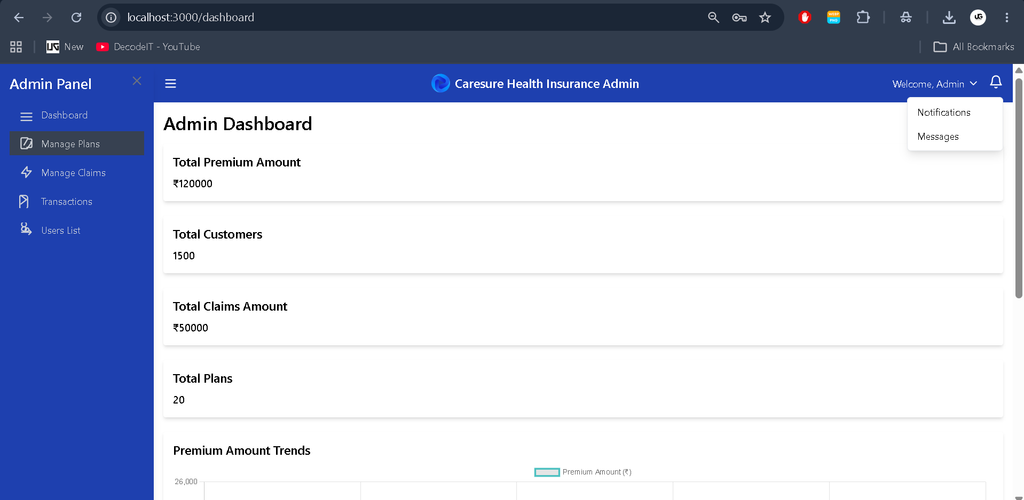Open Transactions in sidebar
The height and width of the screenshot is (500, 1024).
(77, 201)
